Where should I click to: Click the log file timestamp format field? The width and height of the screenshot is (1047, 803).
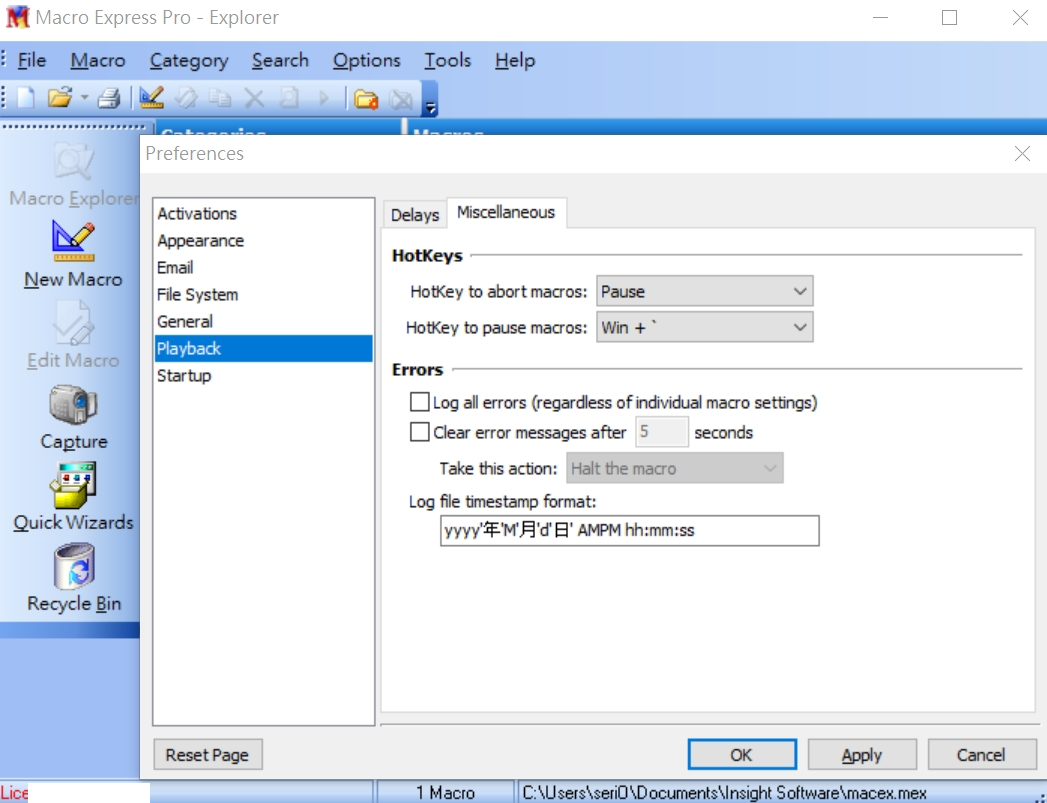click(630, 531)
